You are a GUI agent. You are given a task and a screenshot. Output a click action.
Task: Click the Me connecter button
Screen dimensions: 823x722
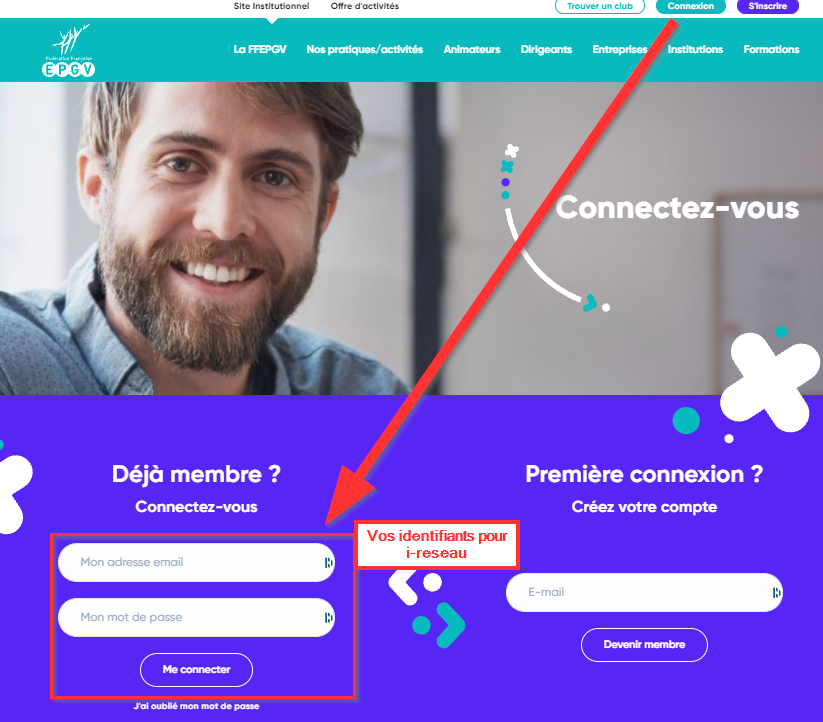click(196, 670)
